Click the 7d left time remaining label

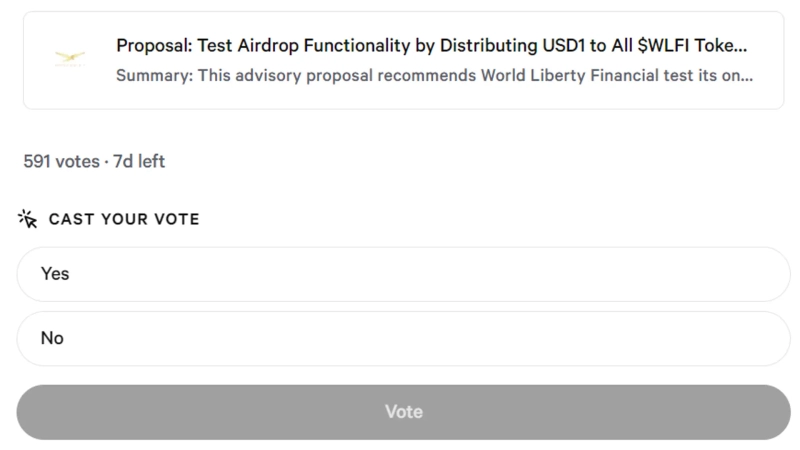pos(139,161)
